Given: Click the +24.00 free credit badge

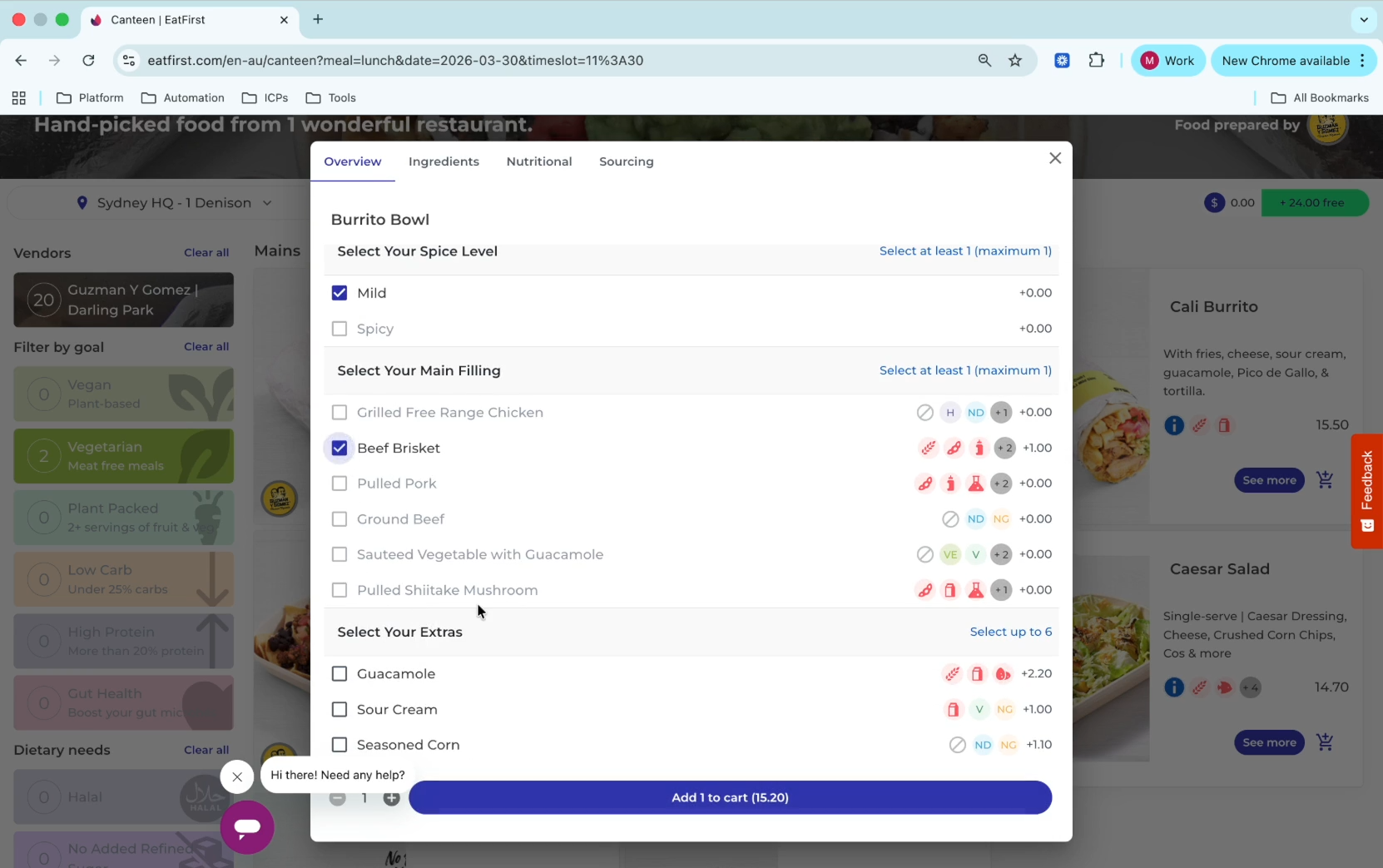Looking at the screenshot, I should coord(1315,203).
